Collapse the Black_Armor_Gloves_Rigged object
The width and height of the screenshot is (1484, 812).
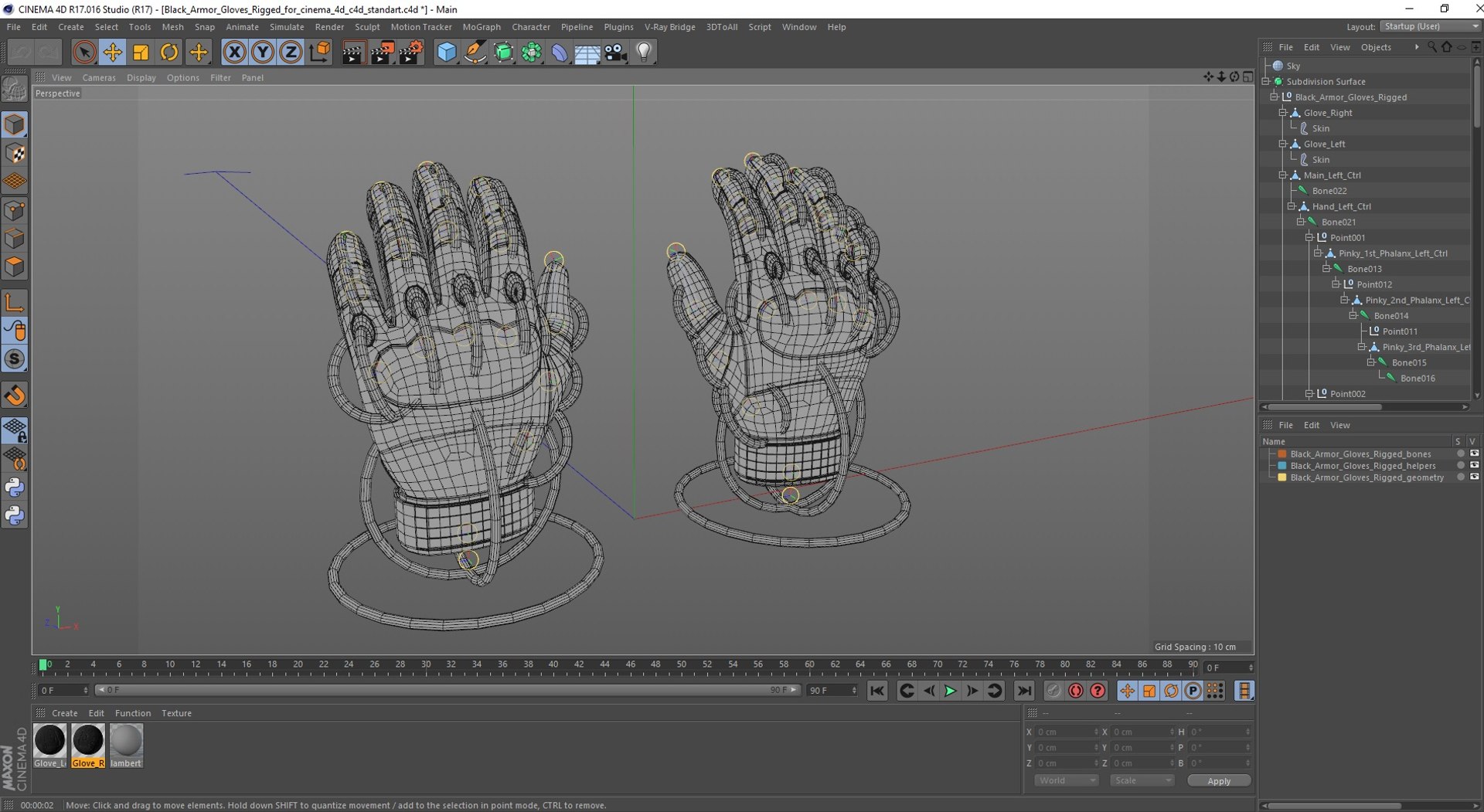[x=1274, y=97]
